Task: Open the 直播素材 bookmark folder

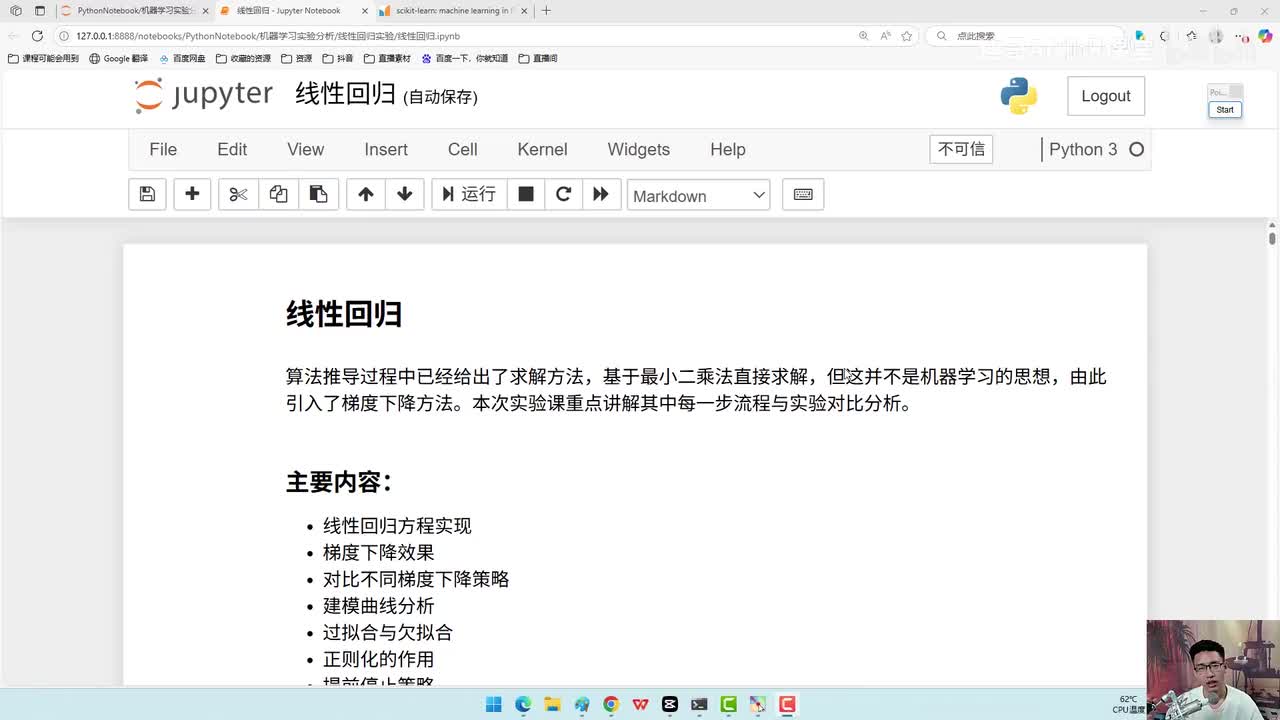Action: (387, 58)
